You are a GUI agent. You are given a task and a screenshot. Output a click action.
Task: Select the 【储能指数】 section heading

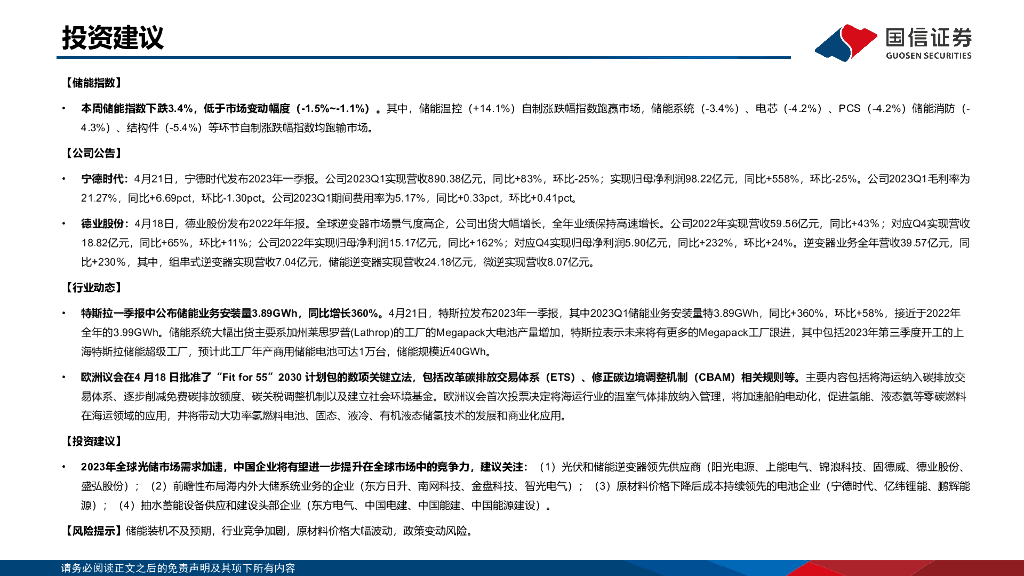(x=93, y=83)
